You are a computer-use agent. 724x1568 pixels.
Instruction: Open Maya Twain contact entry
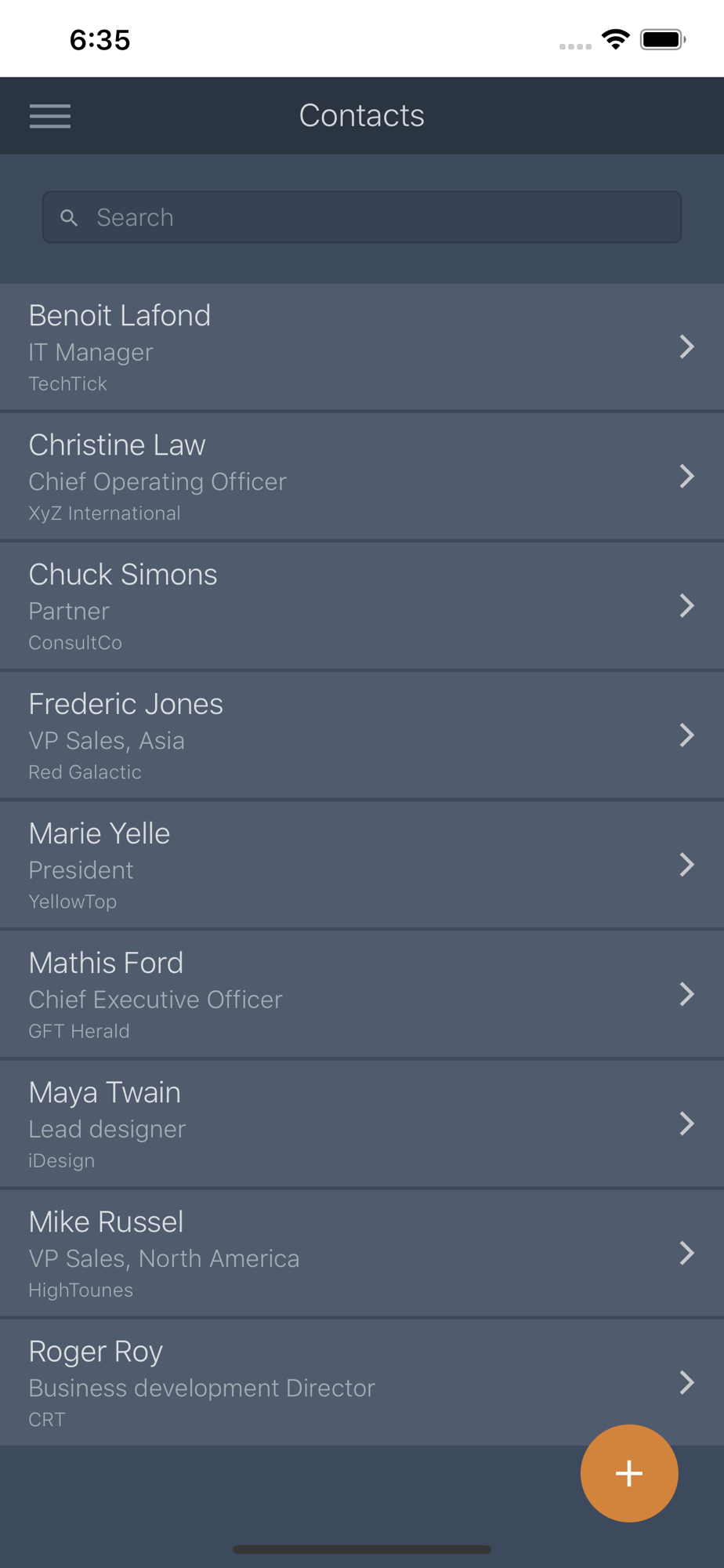362,1123
